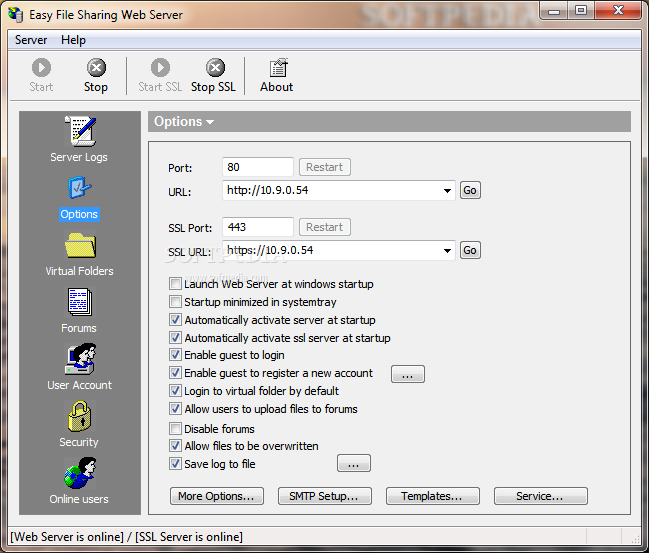
Task: Click the application icon in title bar
Action: click(x=16, y=14)
